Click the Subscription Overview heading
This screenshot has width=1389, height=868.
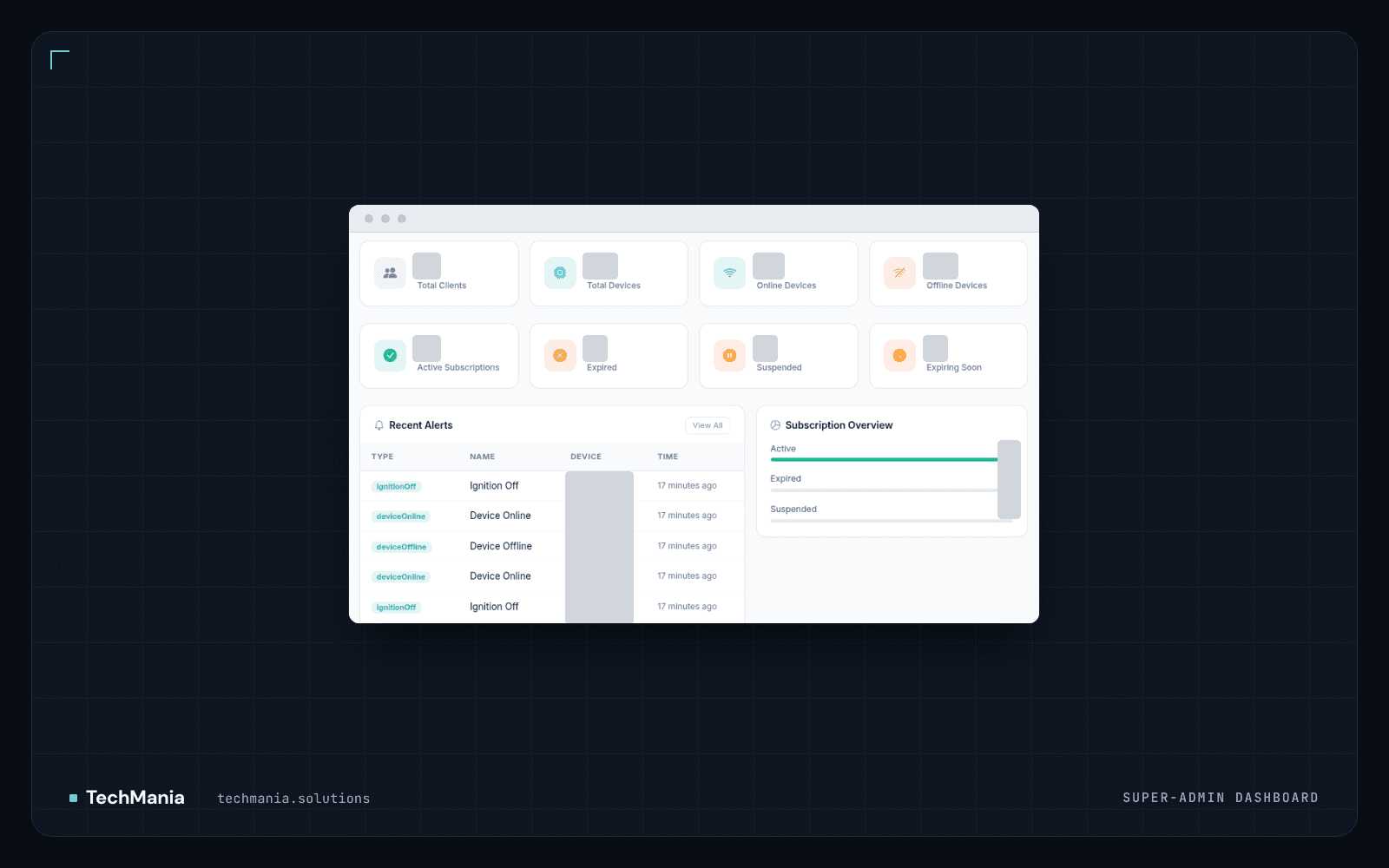point(839,425)
